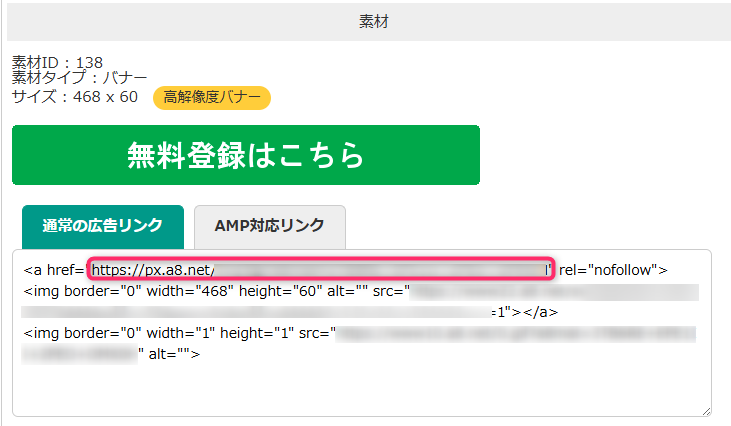
Task: Click the green 無料登録はこちら banner
Action: 245,155
